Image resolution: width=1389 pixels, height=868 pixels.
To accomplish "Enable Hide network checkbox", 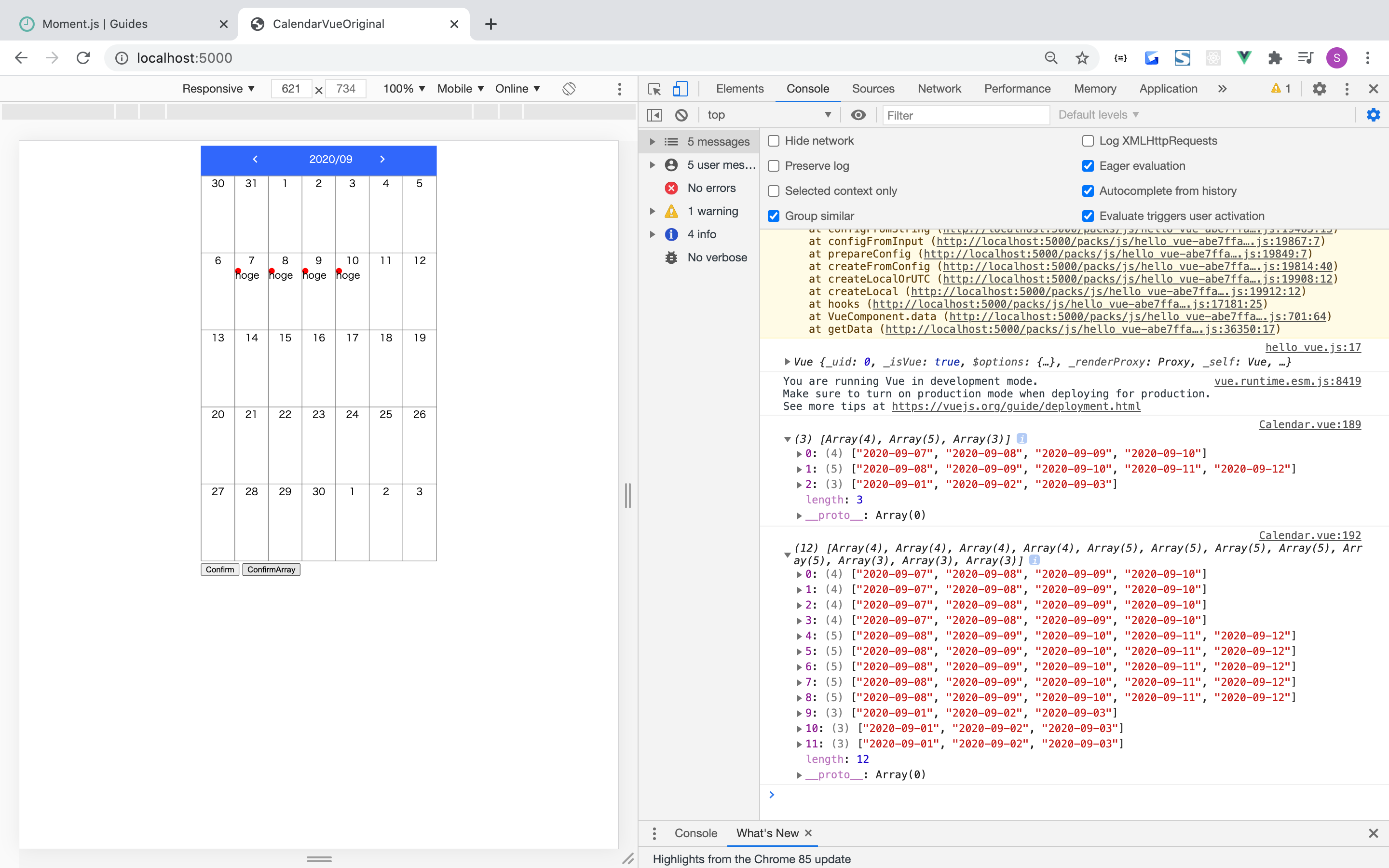I will click(x=774, y=141).
